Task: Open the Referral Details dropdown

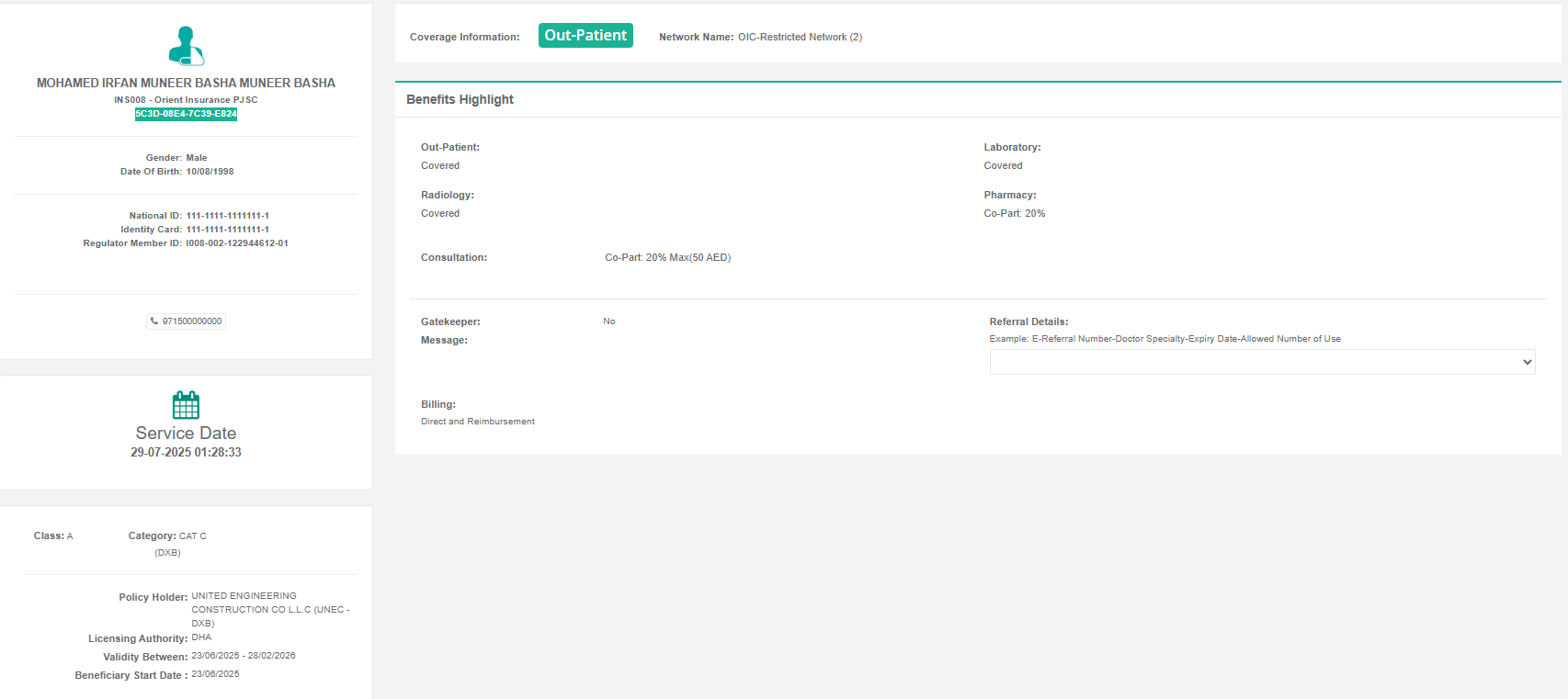Action: coord(1261,362)
